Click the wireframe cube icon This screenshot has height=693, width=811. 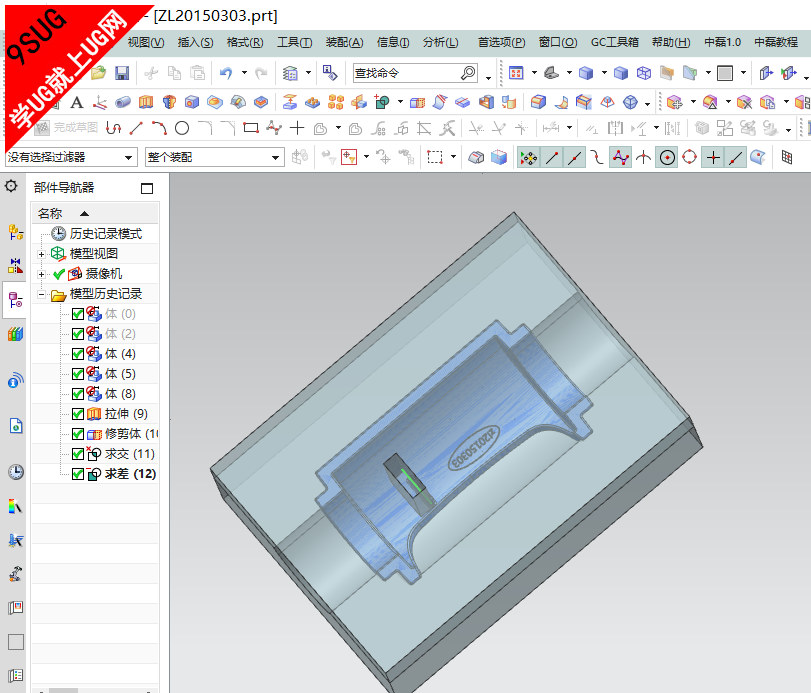[644, 73]
